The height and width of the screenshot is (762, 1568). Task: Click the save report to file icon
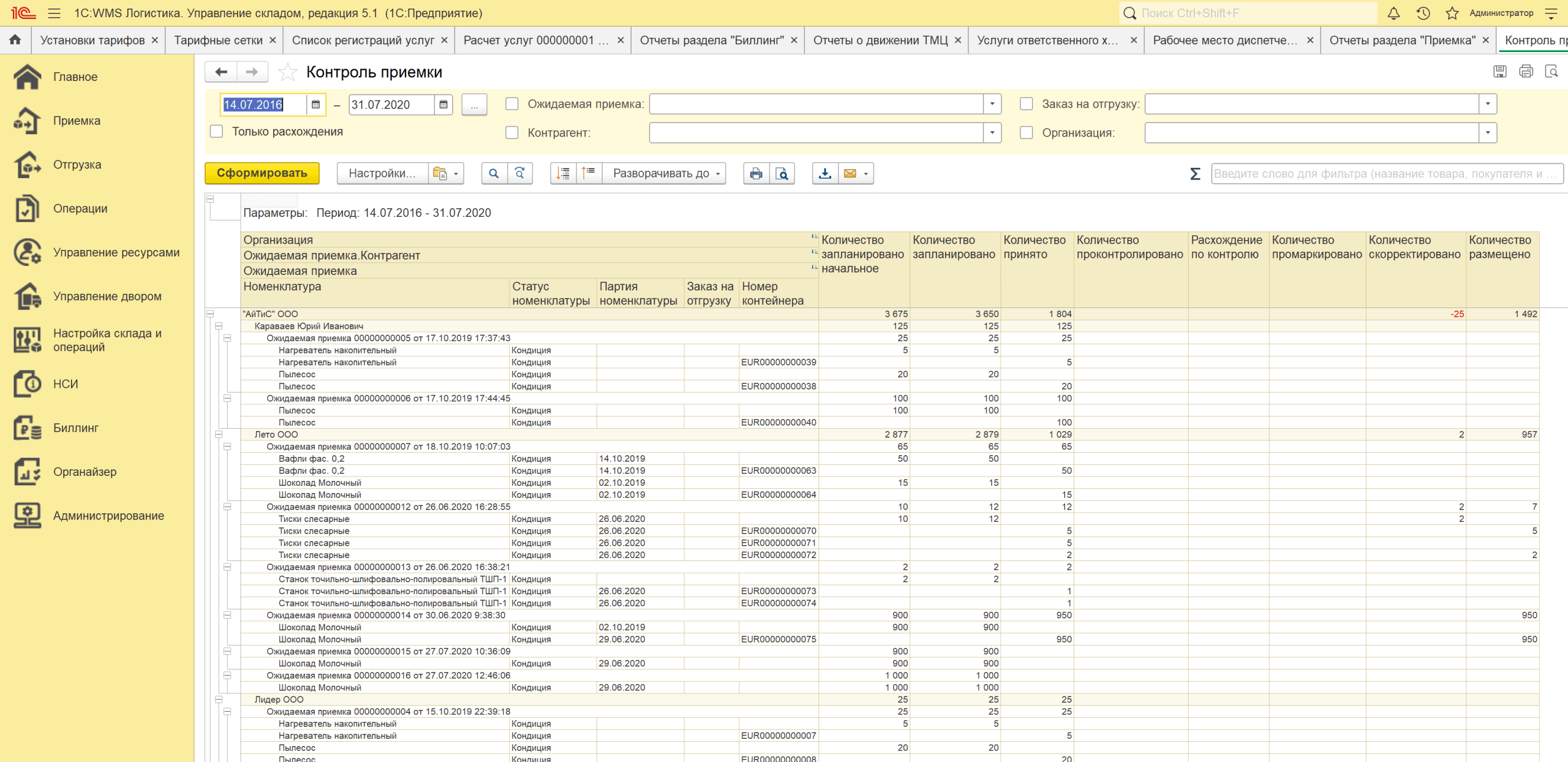tap(825, 173)
